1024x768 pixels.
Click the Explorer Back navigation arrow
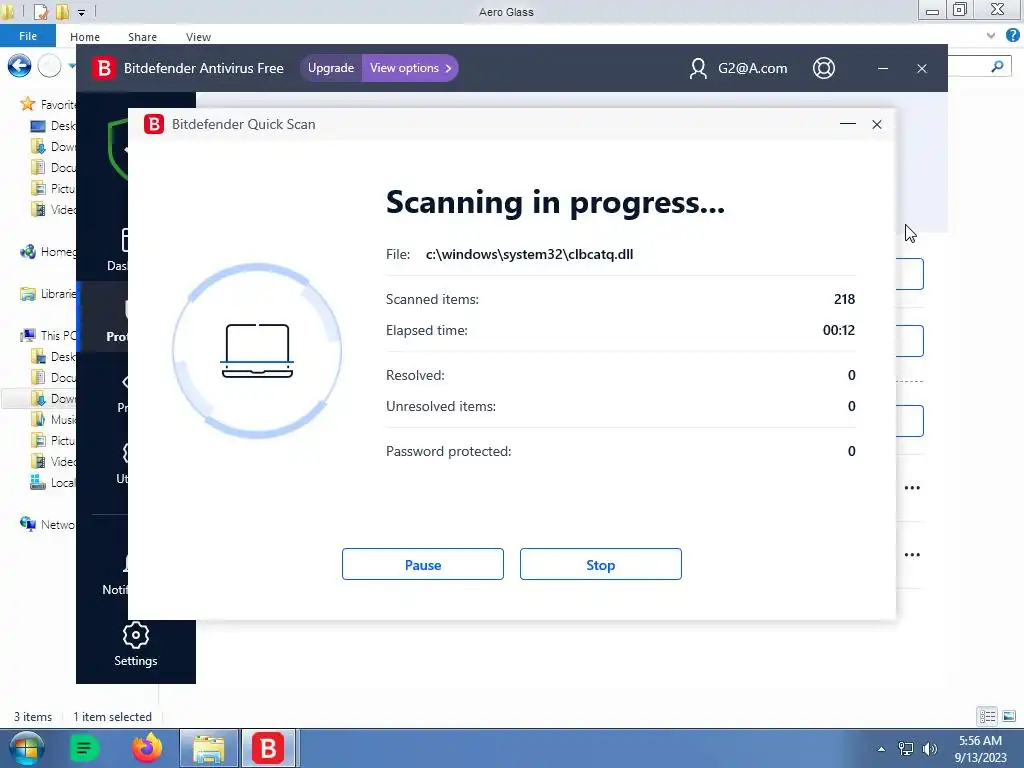20,65
